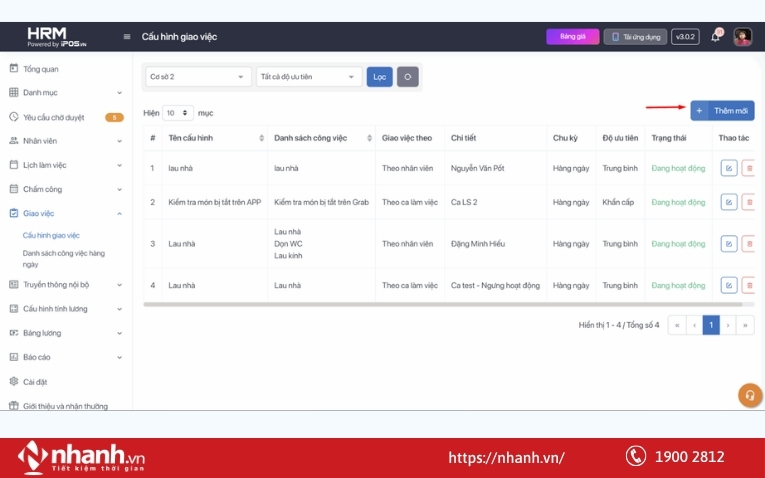Click the 'Thêm mới' button

722,110
